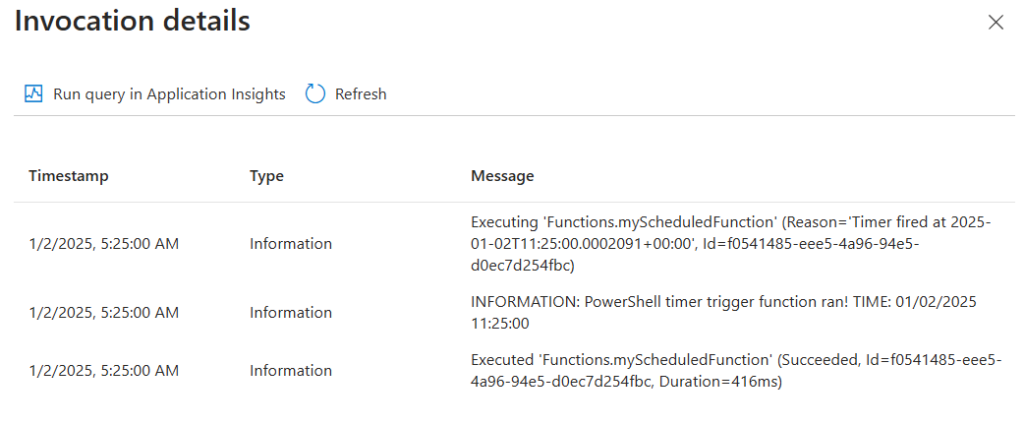Run query in Application Insights
The width and height of the screenshot is (1024, 425).
[x=155, y=94]
